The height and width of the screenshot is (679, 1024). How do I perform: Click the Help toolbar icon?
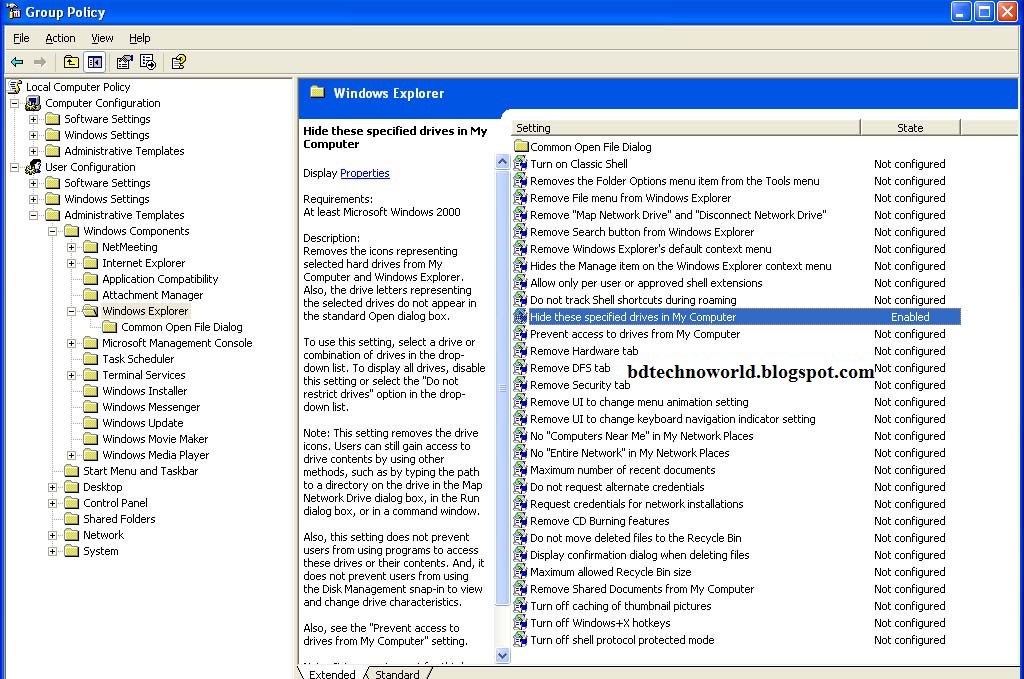178,62
